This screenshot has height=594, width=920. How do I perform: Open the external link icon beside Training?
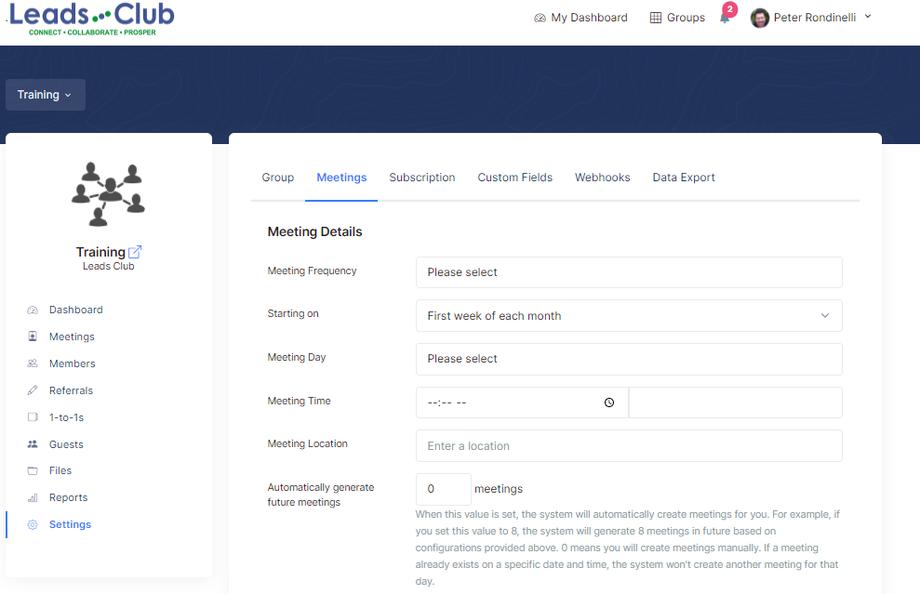[135, 252]
